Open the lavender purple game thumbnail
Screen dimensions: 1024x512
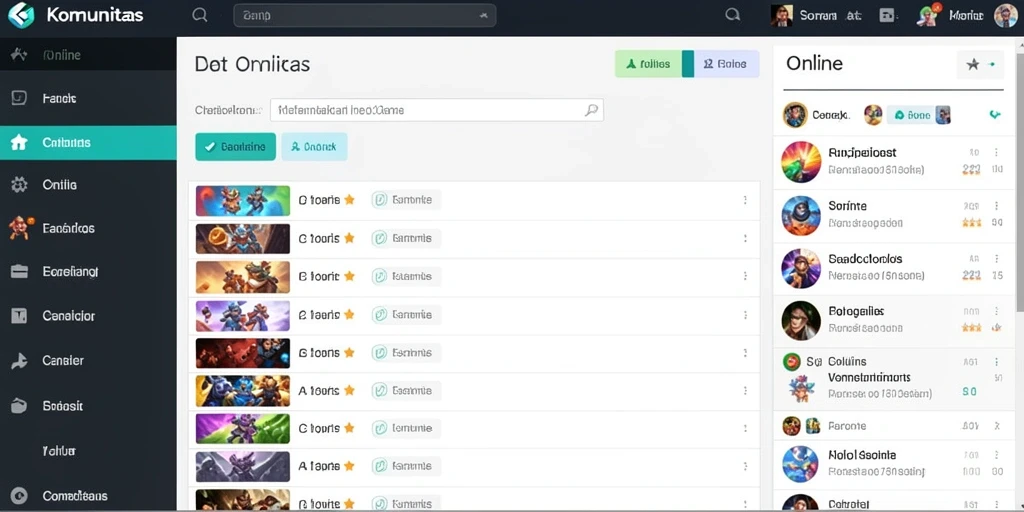pos(242,315)
